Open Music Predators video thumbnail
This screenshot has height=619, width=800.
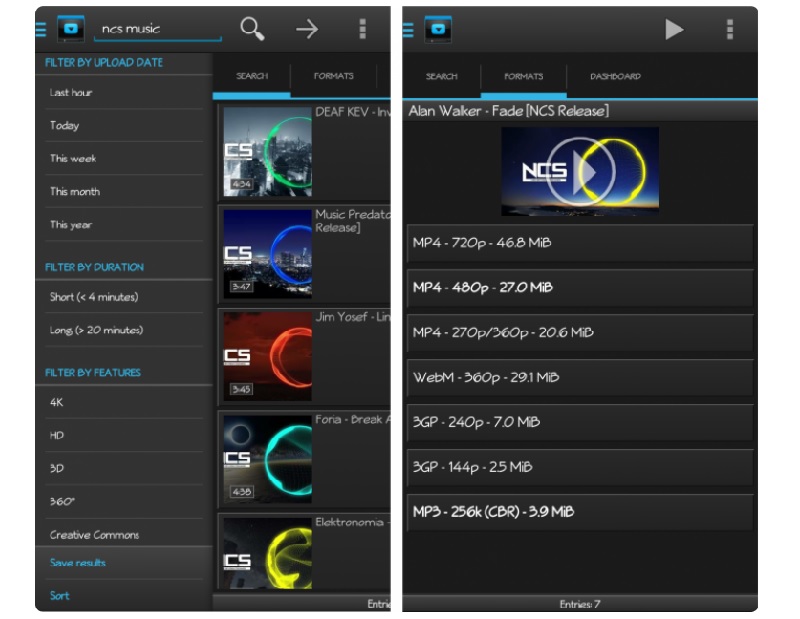pyautogui.click(x=267, y=254)
